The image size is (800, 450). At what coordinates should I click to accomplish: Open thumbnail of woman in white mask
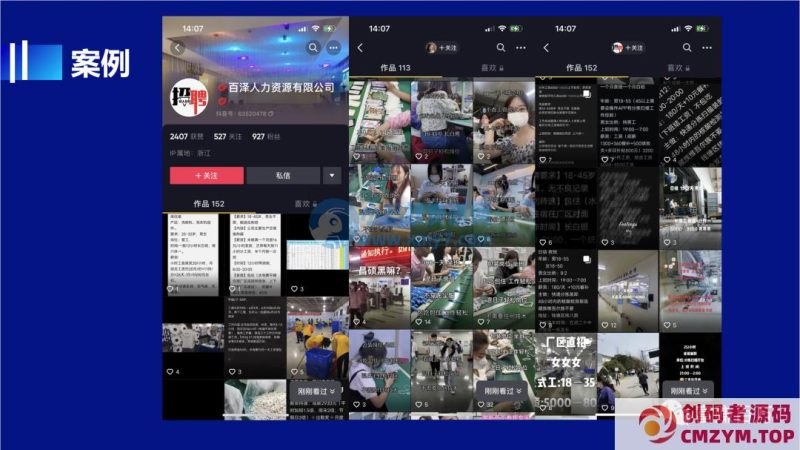coord(504,121)
